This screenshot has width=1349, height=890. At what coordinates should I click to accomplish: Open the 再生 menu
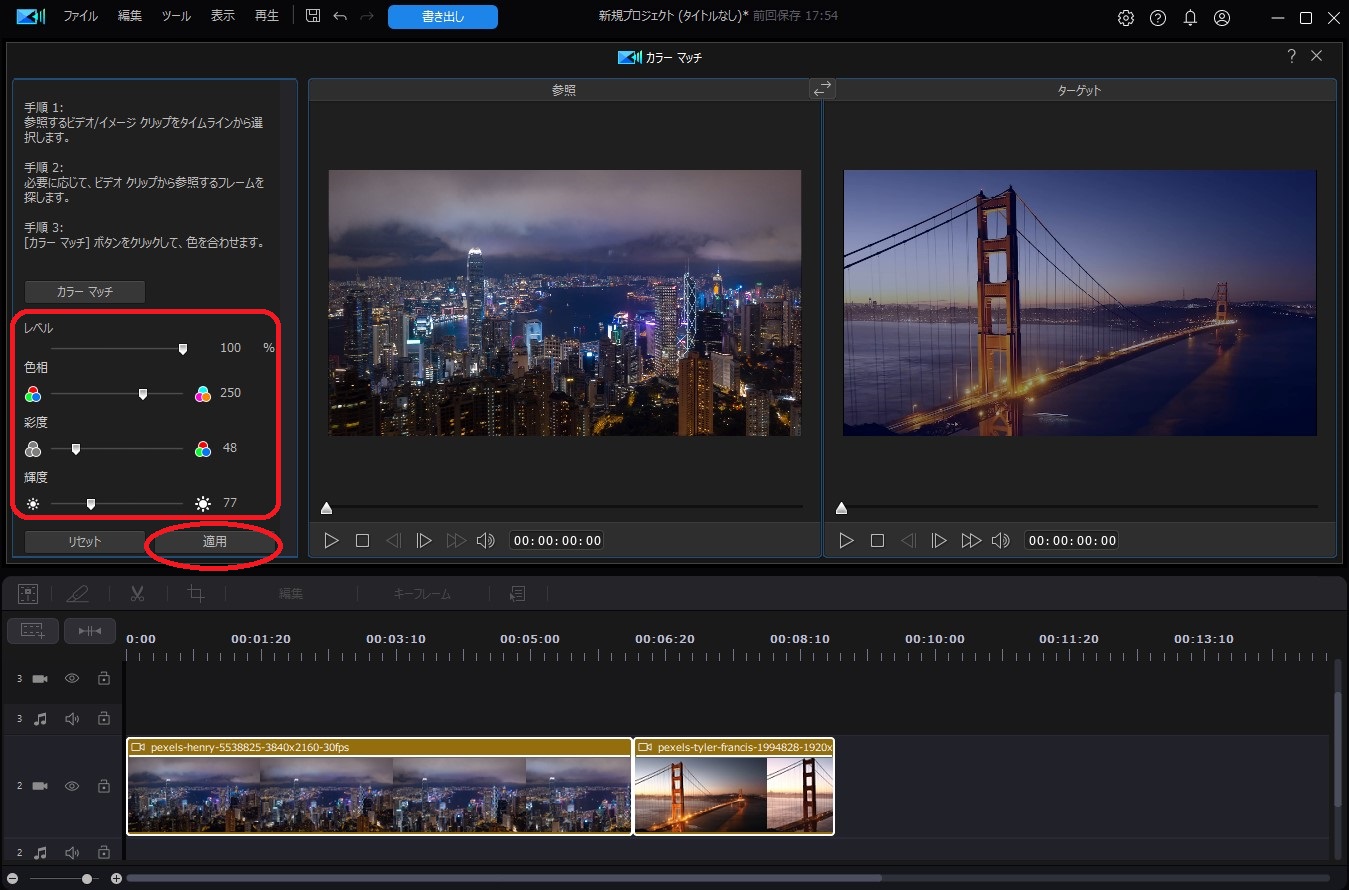point(265,16)
